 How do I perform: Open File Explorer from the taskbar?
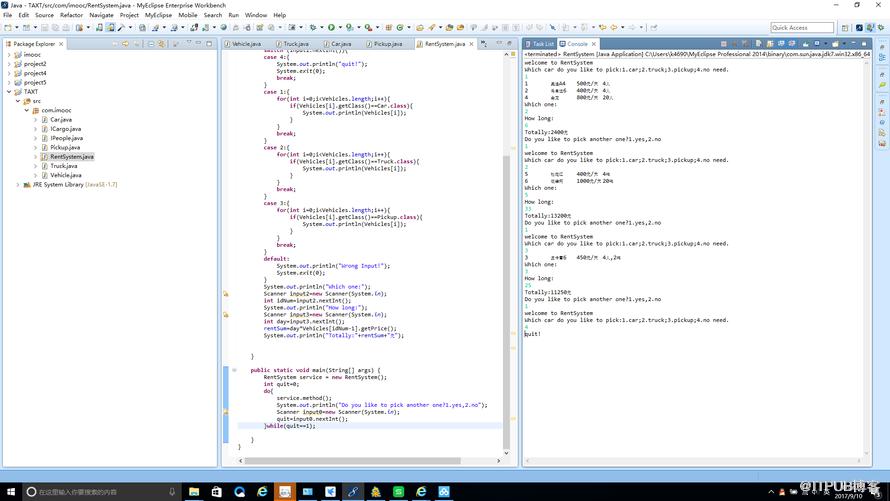pos(194,491)
